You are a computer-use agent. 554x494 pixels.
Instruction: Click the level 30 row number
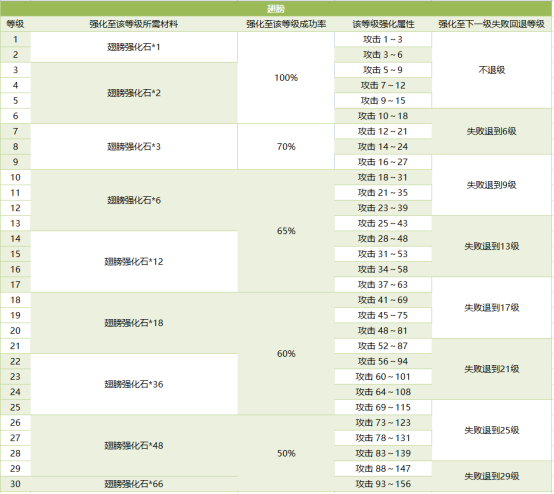[x=15, y=484]
